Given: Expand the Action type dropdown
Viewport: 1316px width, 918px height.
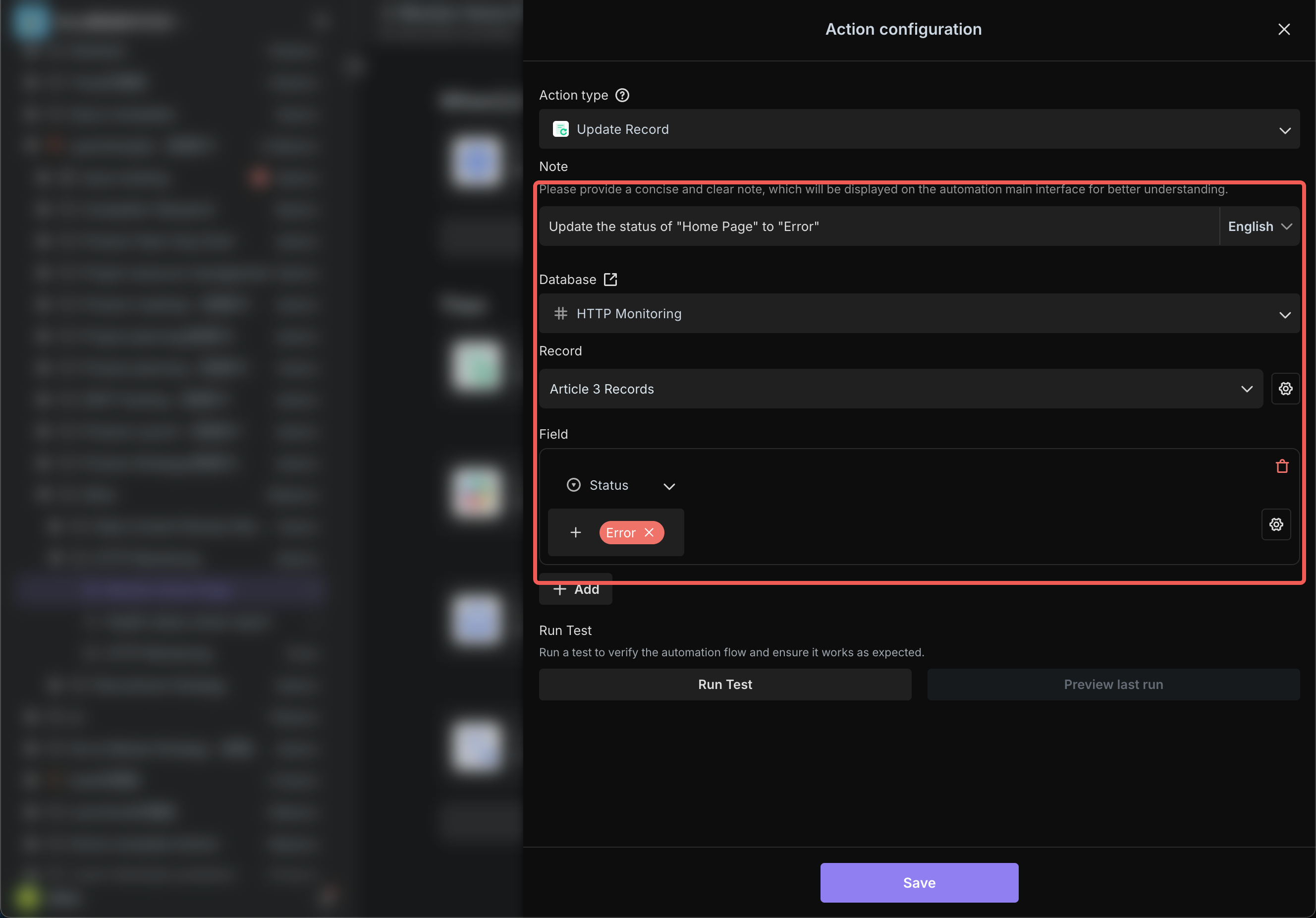Looking at the screenshot, I should click(x=1285, y=129).
